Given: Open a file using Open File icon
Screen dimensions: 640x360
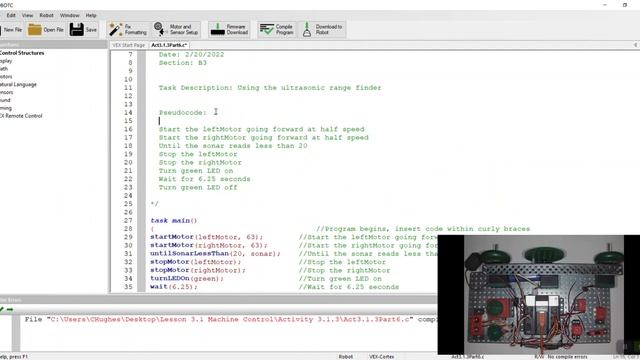Looking at the screenshot, I should pos(46,30).
